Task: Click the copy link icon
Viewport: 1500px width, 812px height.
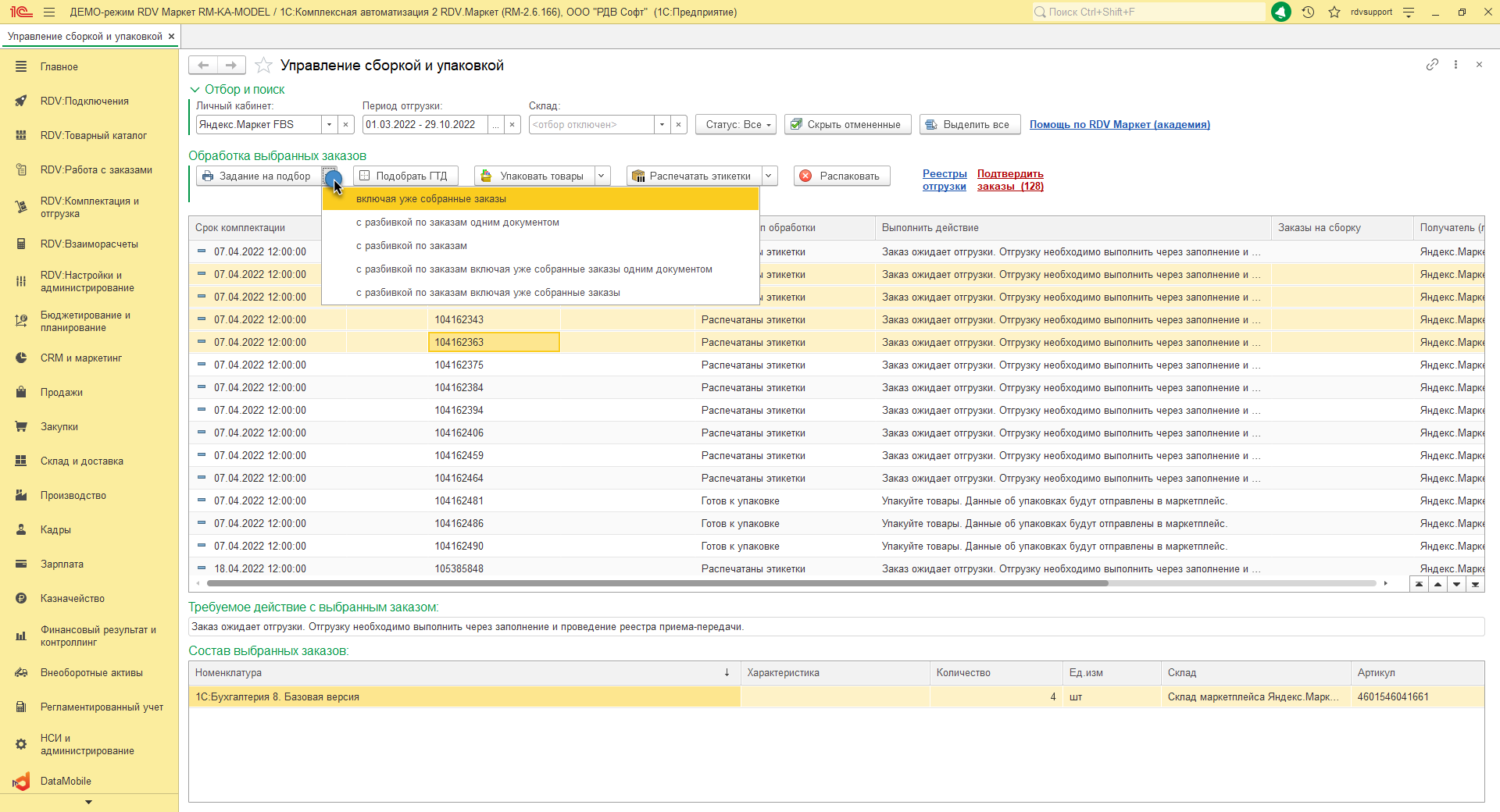Action: (x=1432, y=65)
